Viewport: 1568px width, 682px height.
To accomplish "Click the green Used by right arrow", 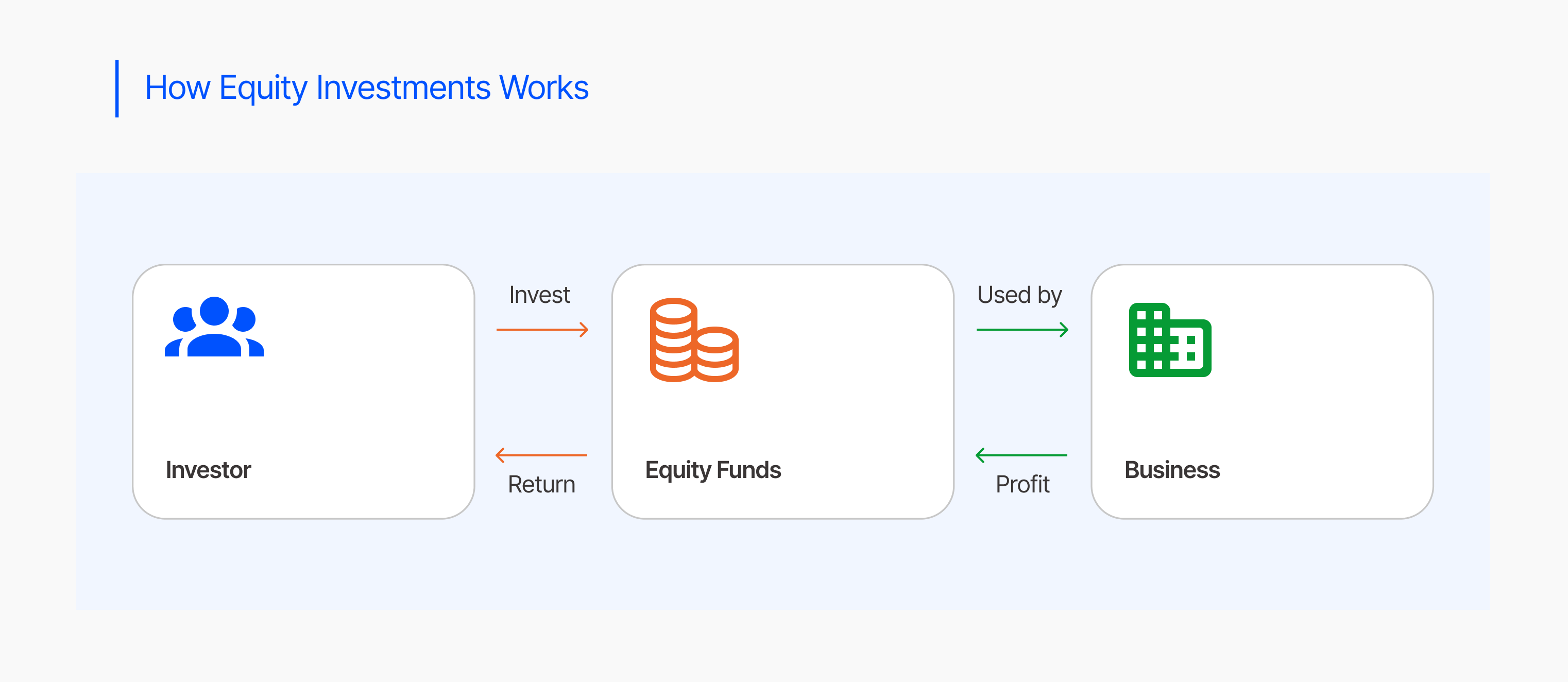I will (x=1021, y=330).
